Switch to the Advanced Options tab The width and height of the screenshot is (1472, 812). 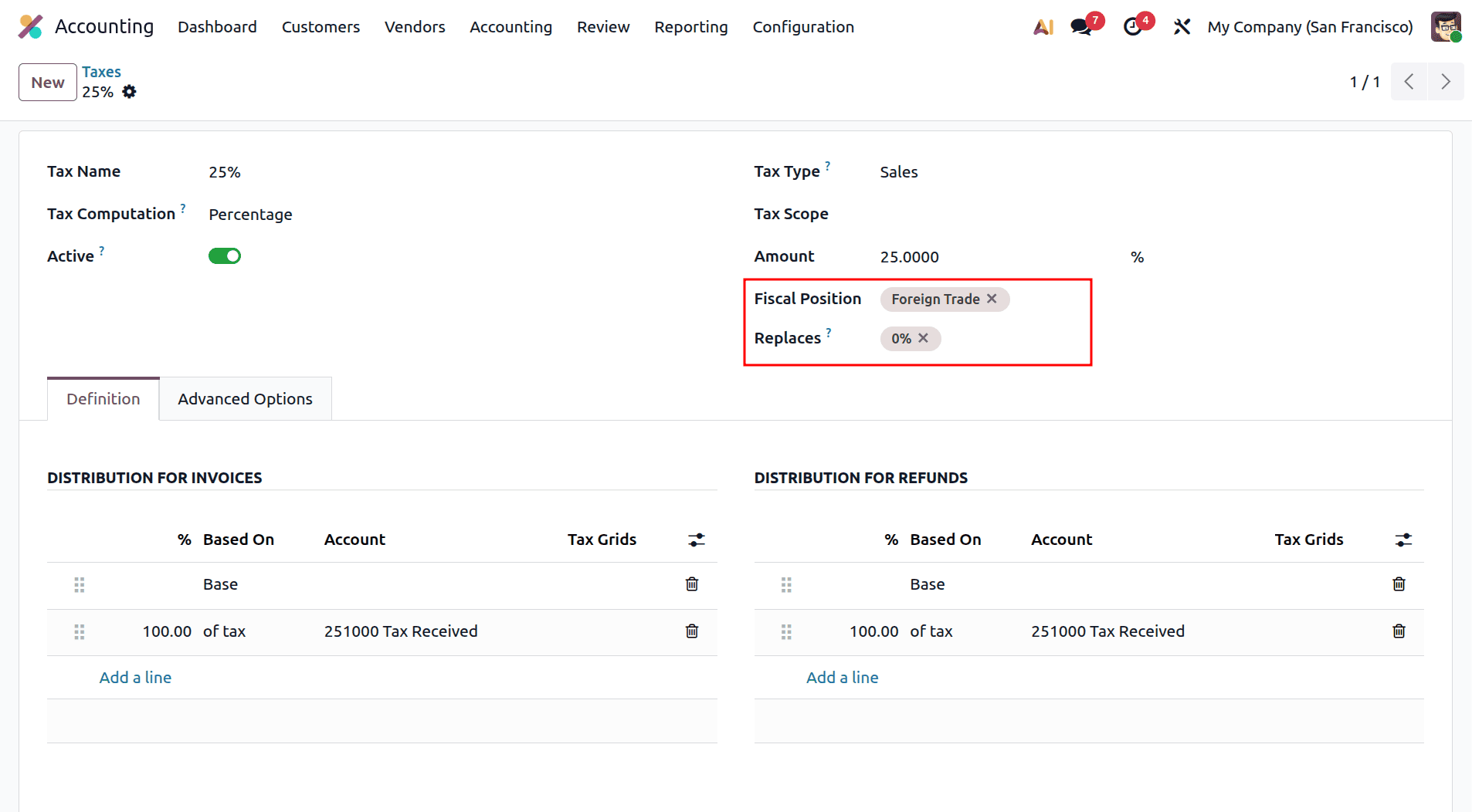point(246,399)
